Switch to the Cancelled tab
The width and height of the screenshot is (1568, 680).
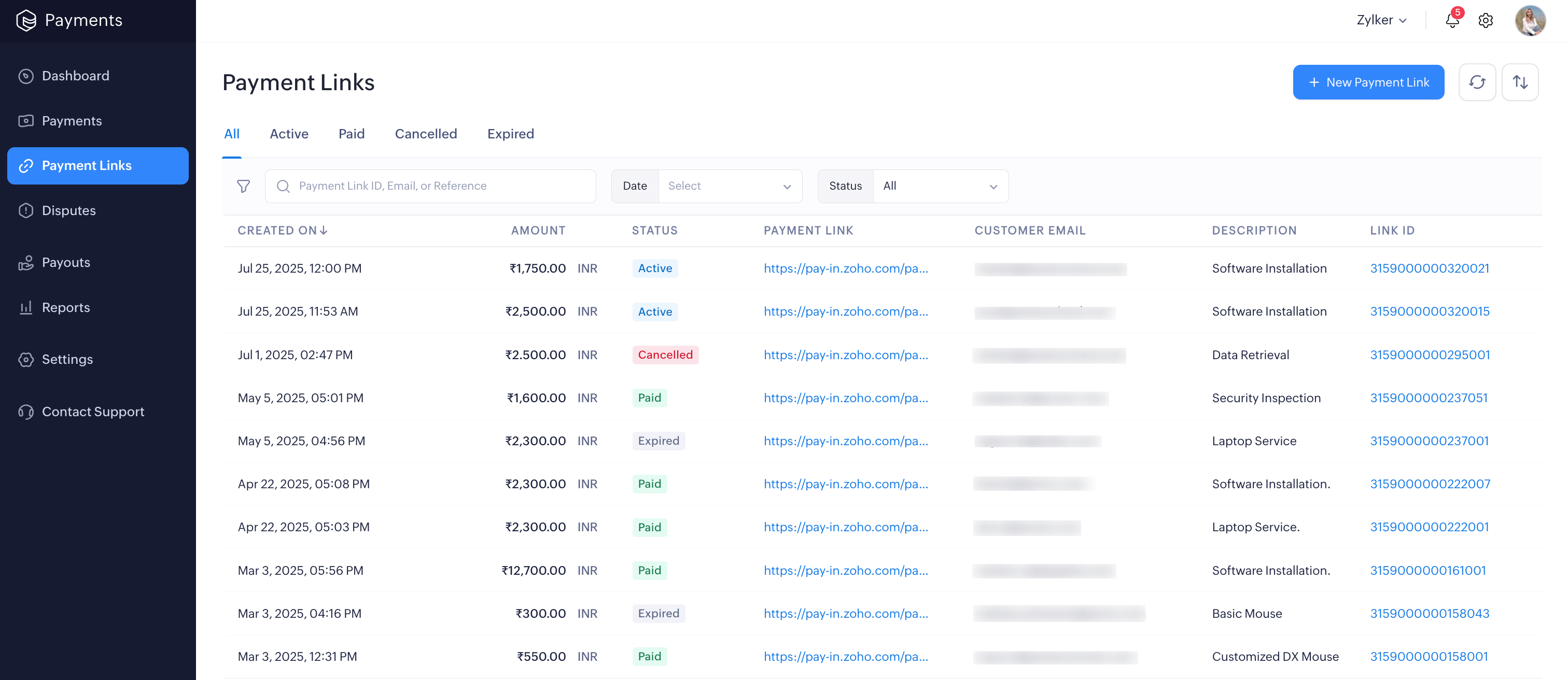pos(426,134)
